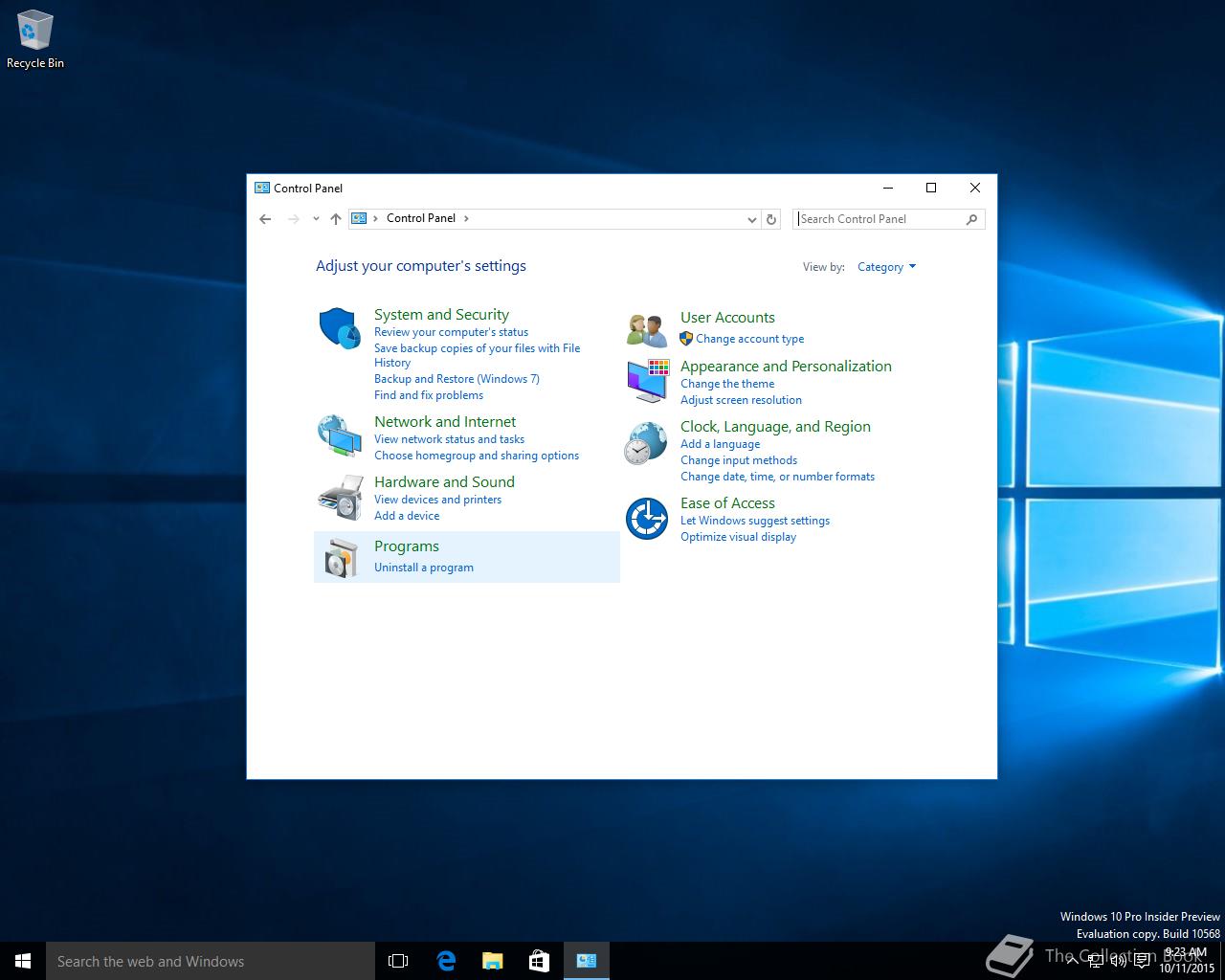Open the Windows Start menu

click(x=23, y=961)
